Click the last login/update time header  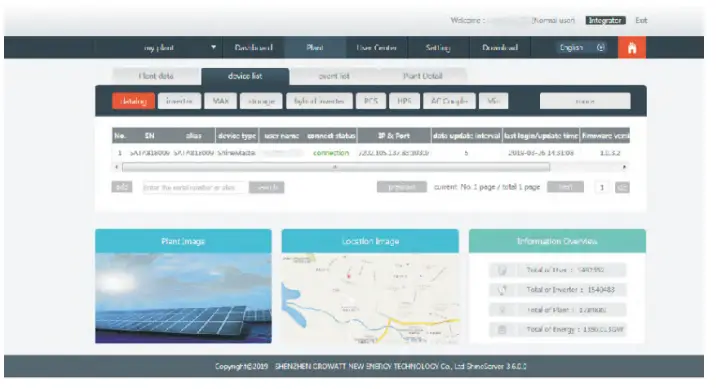[x=541, y=136]
